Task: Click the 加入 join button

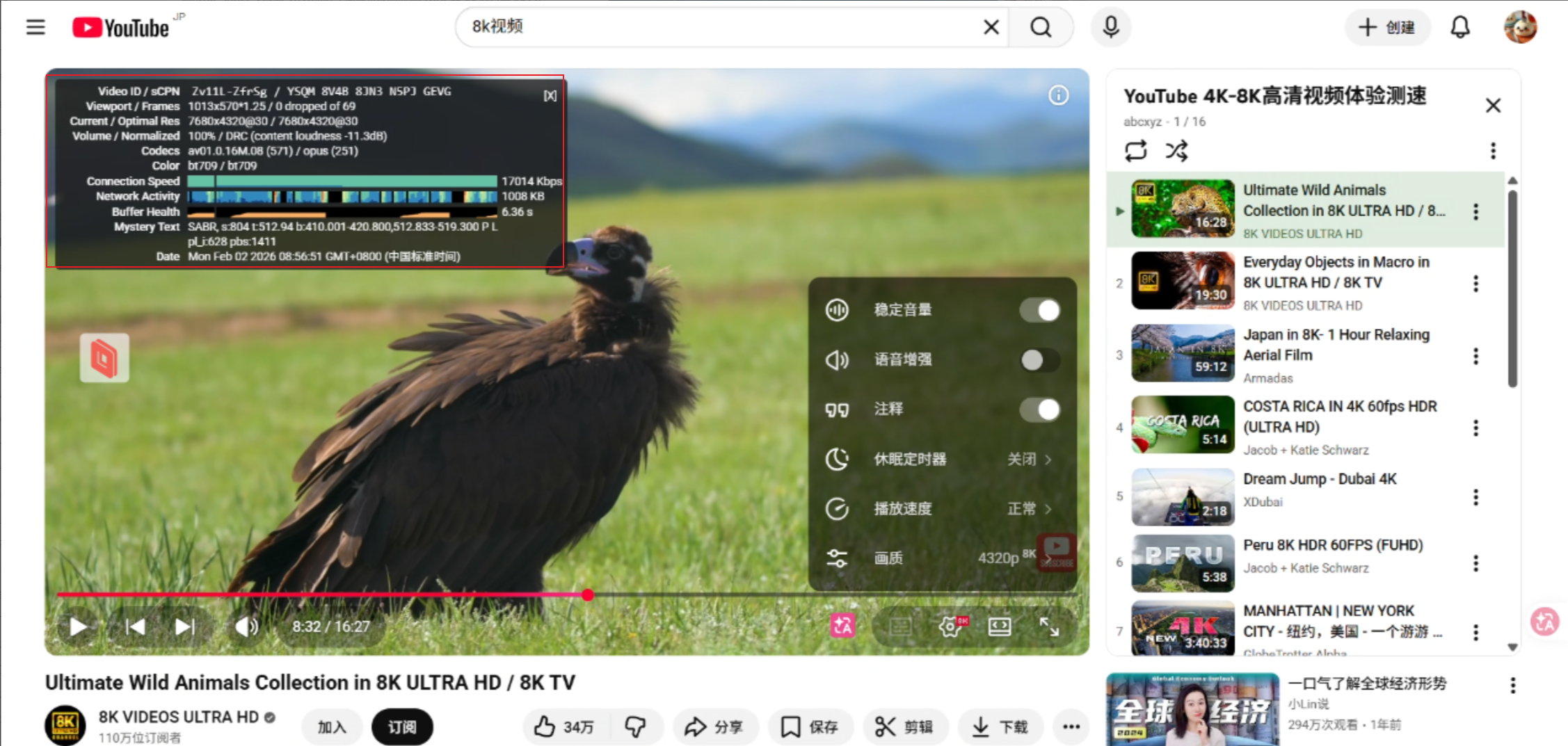Action: (332, 727)
